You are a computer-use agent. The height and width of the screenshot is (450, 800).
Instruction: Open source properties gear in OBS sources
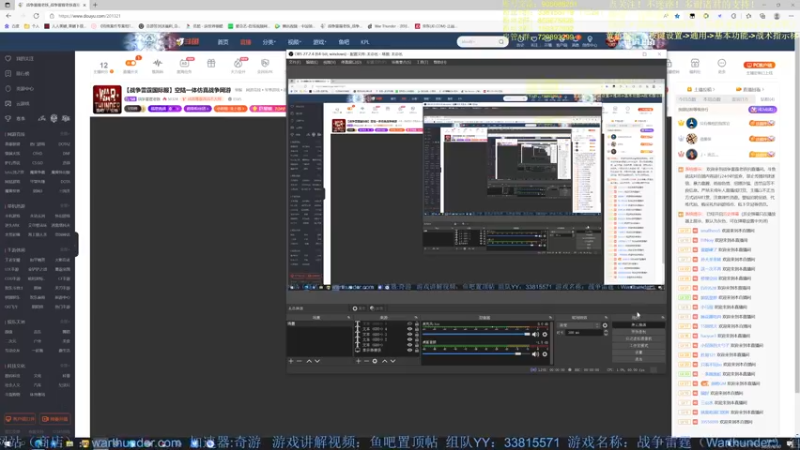pos(375,361)
